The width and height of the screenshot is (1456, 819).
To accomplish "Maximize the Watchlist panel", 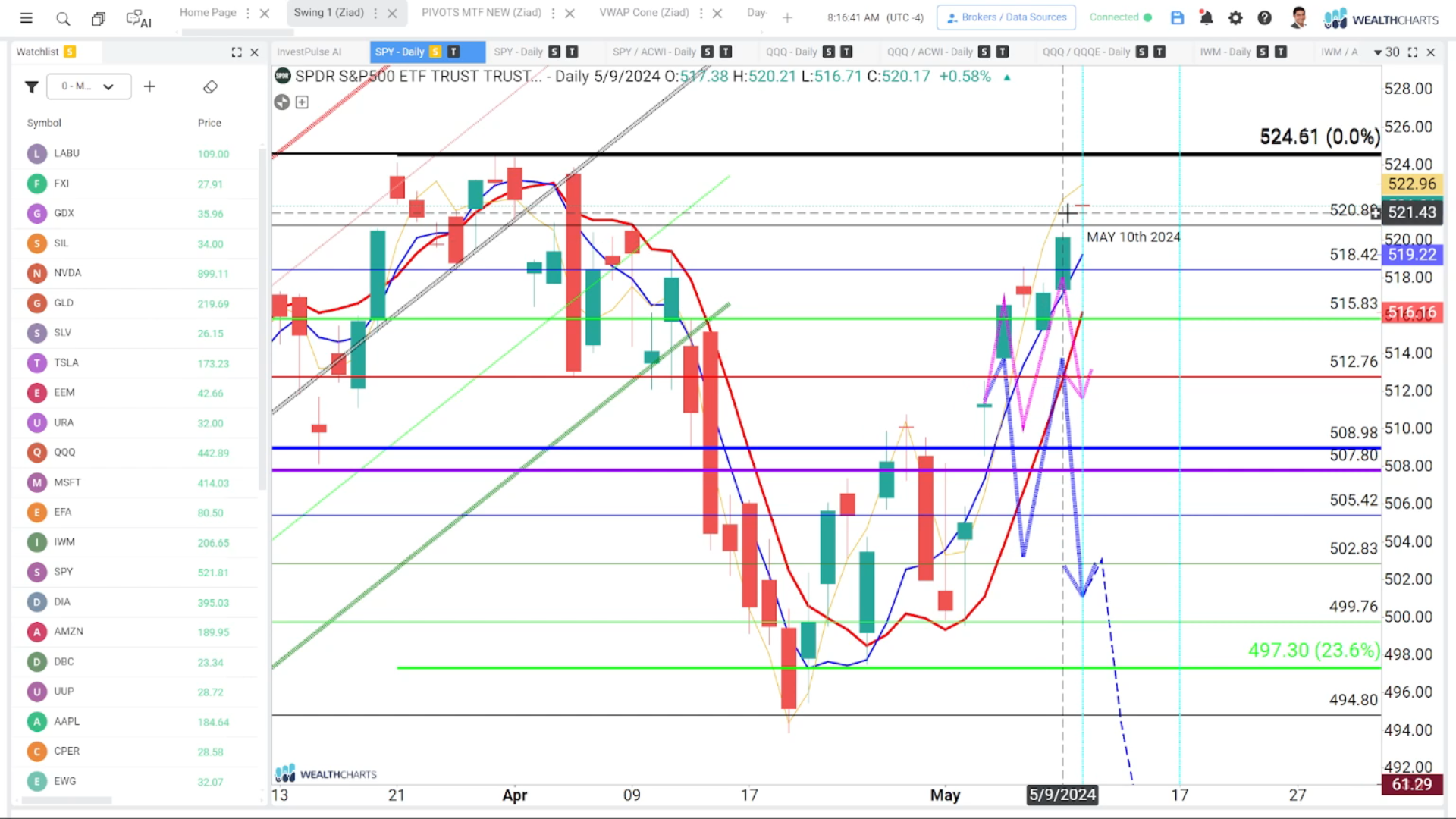I will tap(237, 52).
